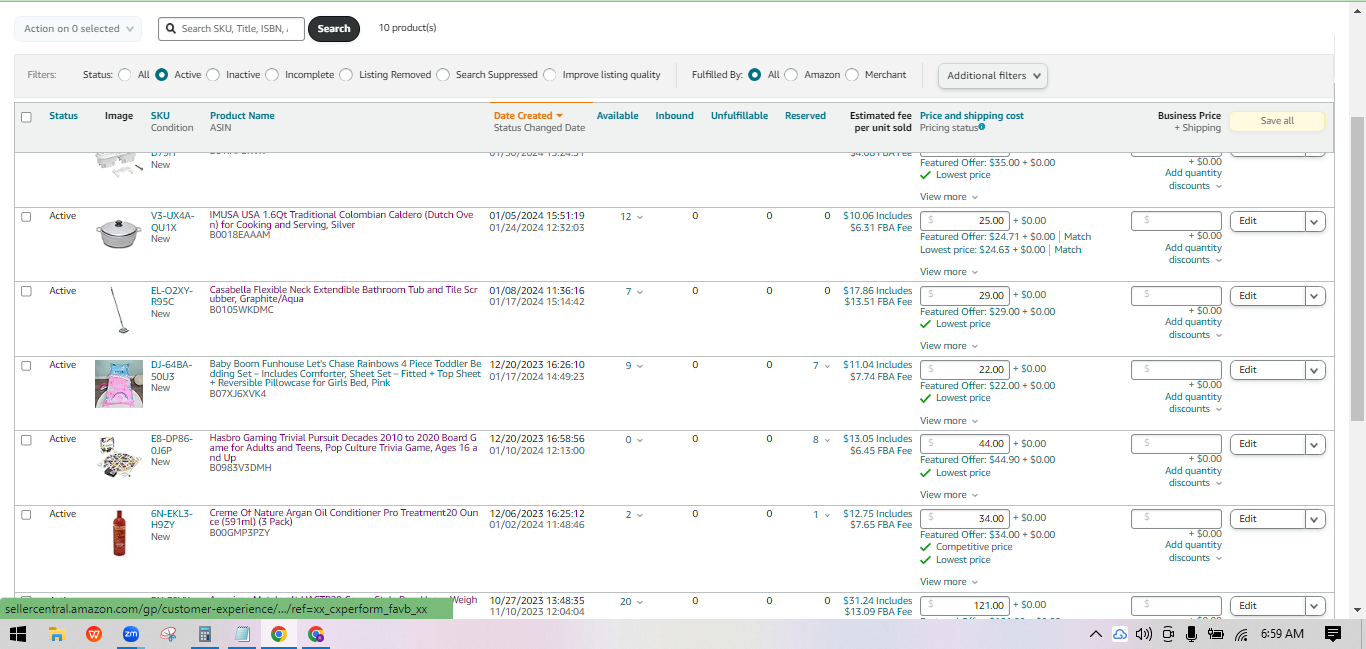Click 'Match' next to the $24.71 Featured Offer
Screen dimensions: 1366x649
1077,237
